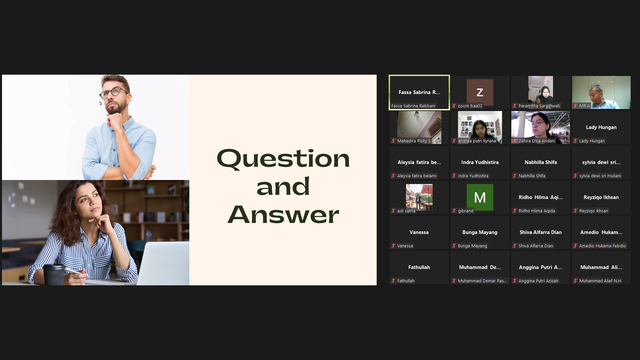Select Mahadira Rizky's ceiling video feed

pos(419,127)
